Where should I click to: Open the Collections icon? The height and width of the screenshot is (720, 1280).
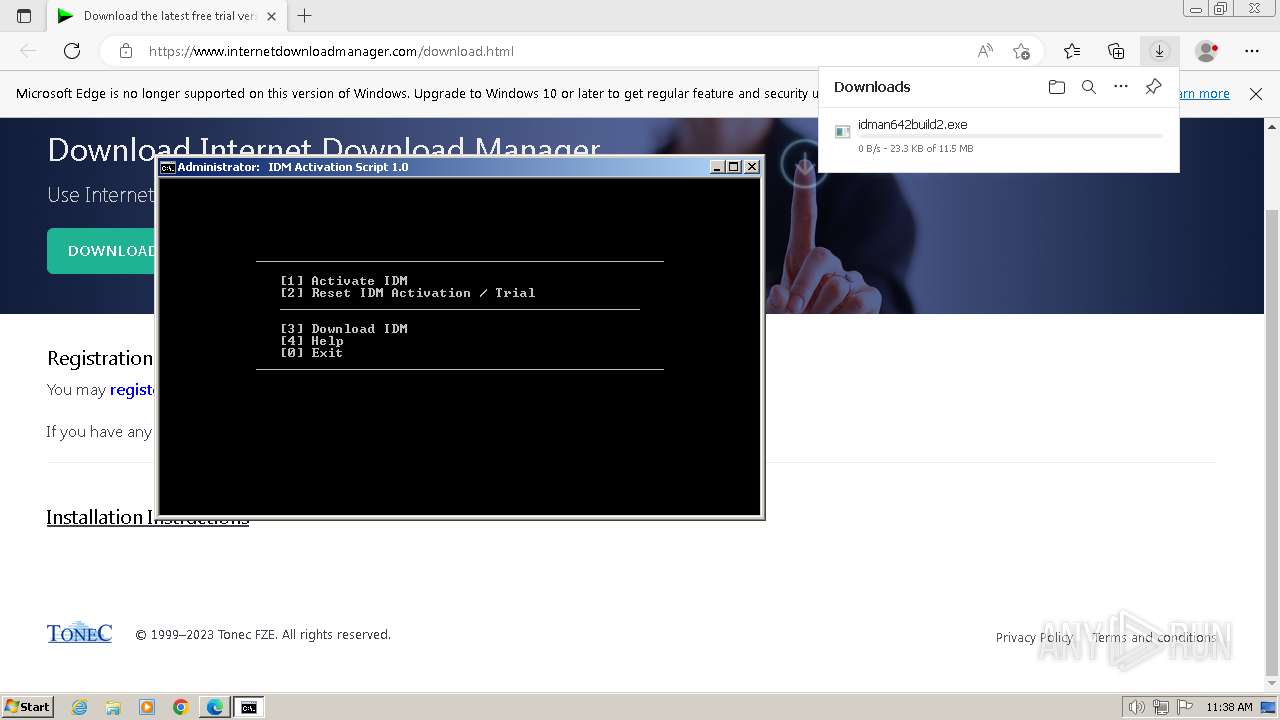1116,51
